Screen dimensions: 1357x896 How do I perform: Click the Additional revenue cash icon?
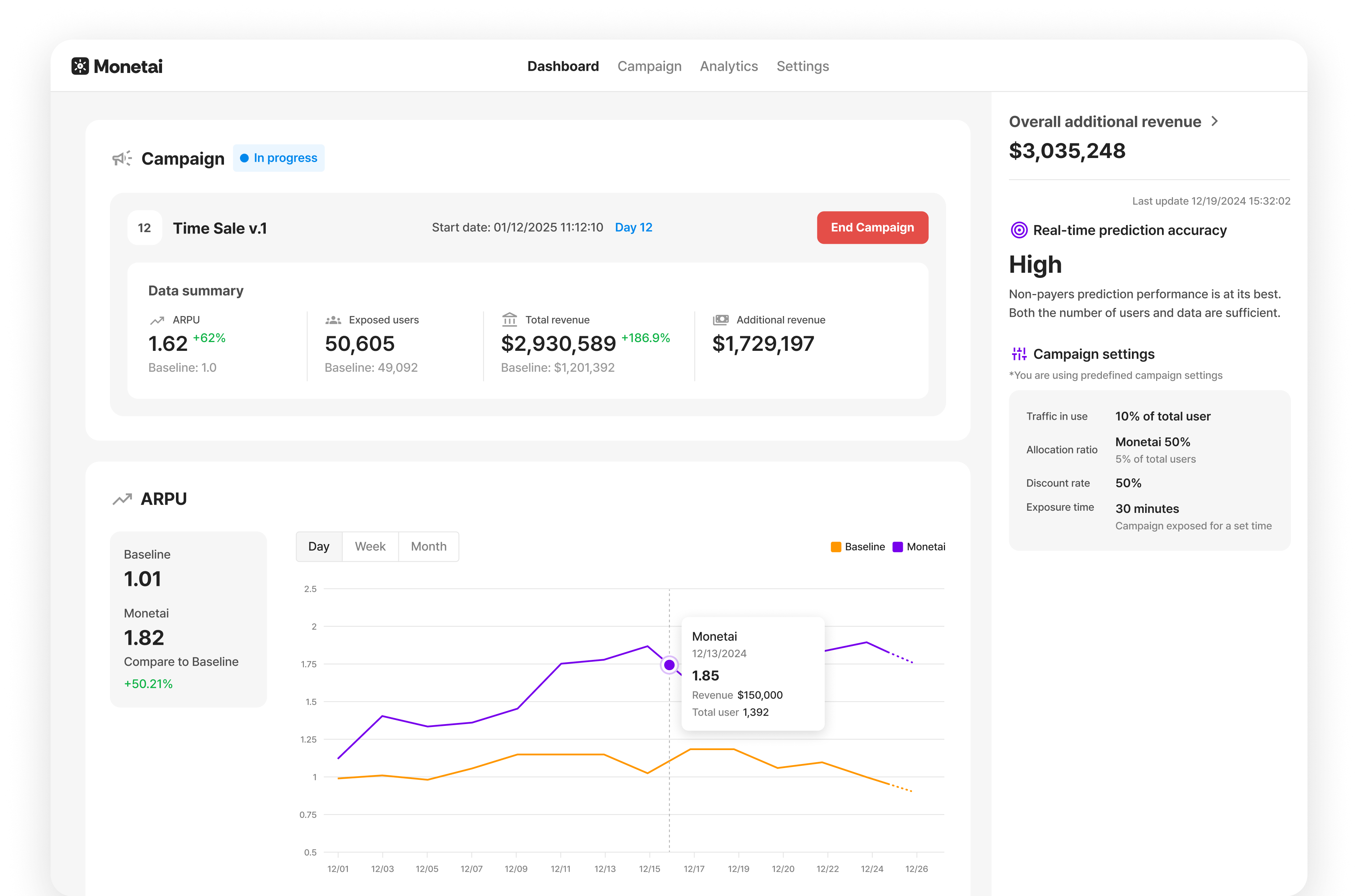coord(721,320)
